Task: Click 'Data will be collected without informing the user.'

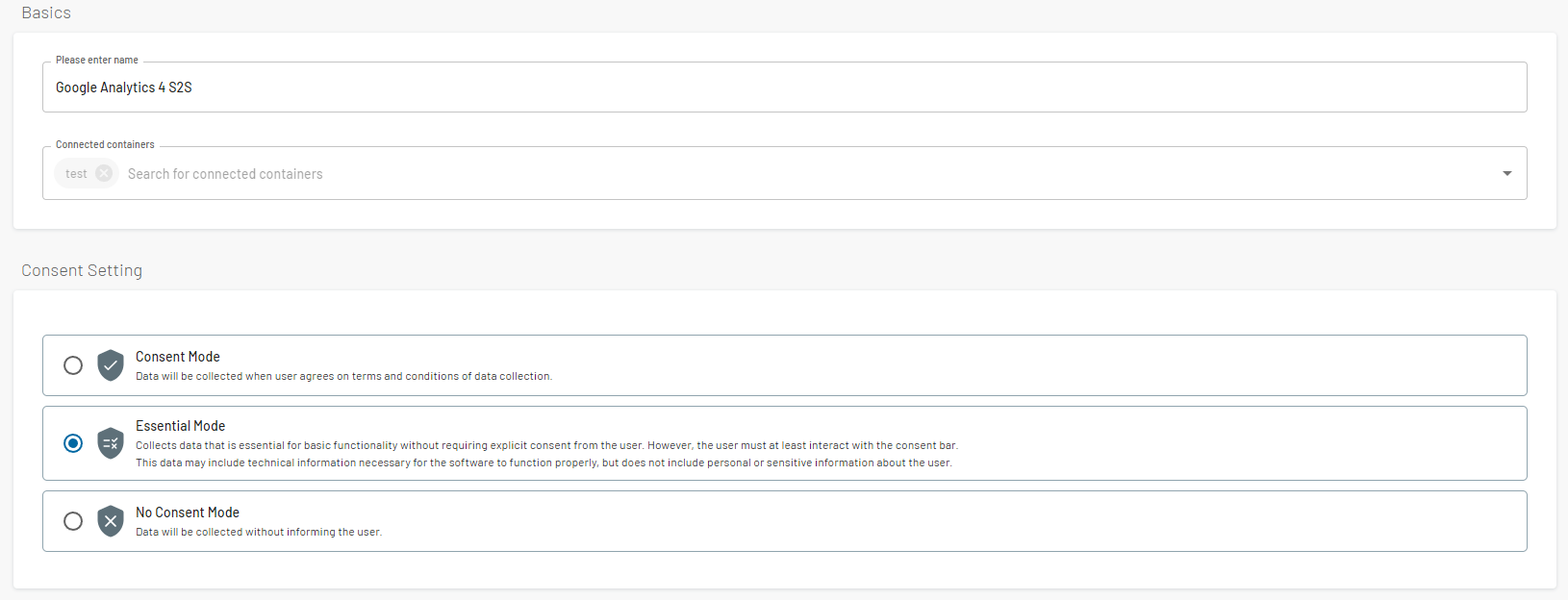Action: coord(259,532)
